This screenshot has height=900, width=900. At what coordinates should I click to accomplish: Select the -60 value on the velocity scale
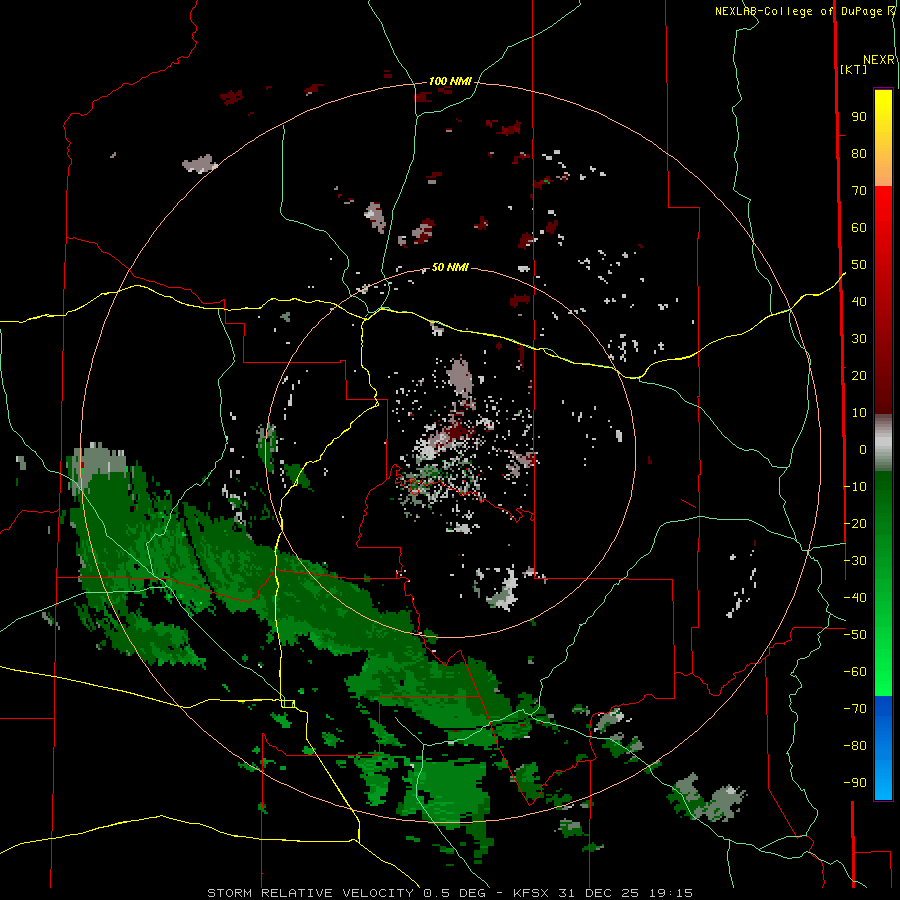coord(855,672)
